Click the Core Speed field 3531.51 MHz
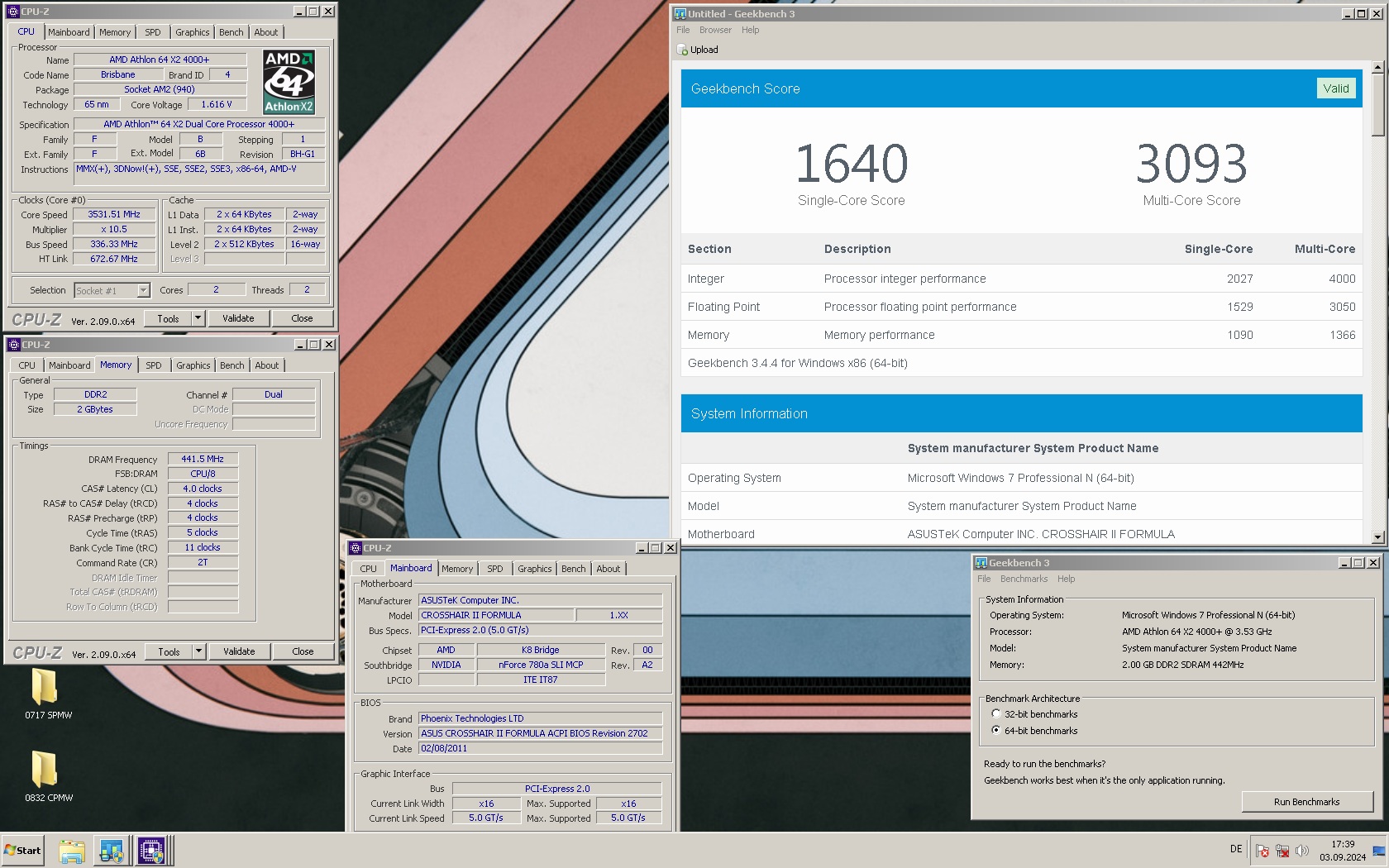Screen dimensions: 1389x868 [x=114, y=214]
